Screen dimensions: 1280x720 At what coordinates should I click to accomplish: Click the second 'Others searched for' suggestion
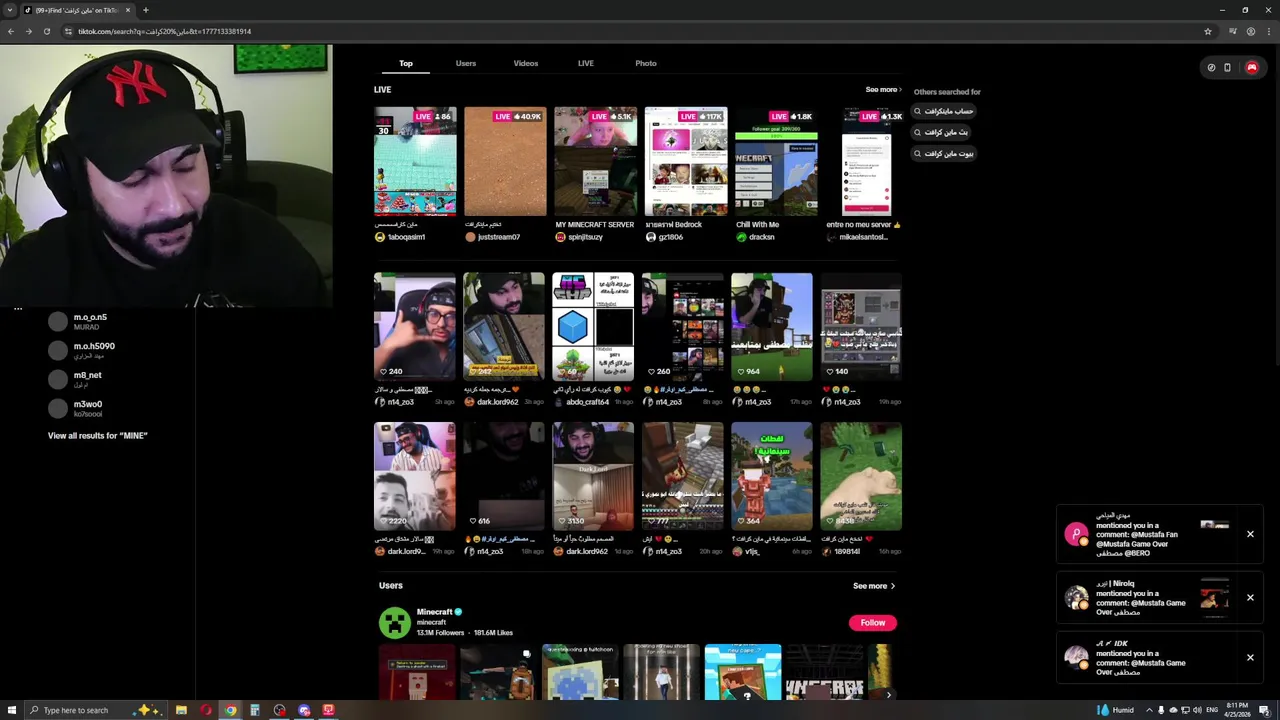click(941, 132)
